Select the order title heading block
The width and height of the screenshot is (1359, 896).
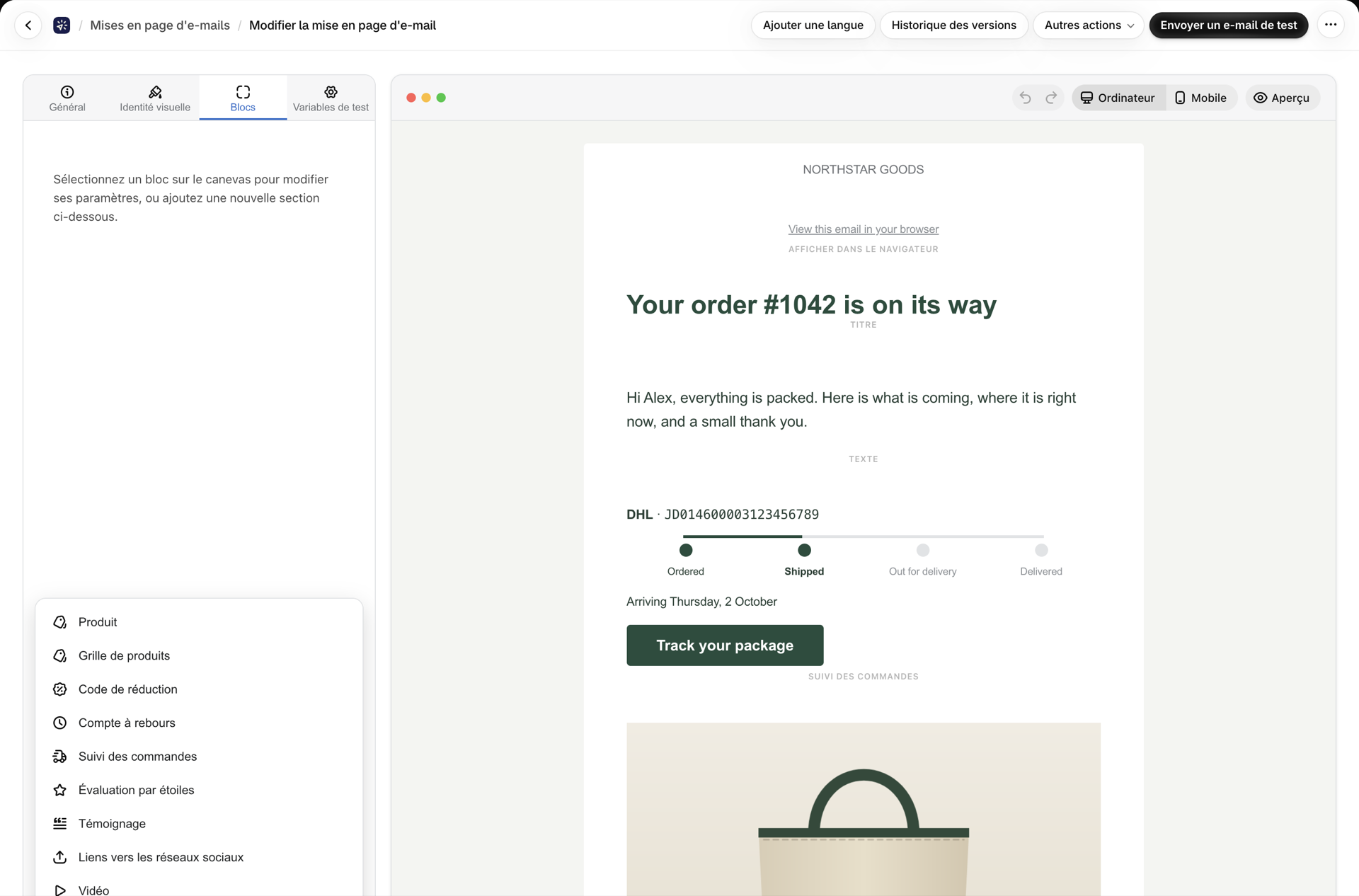811,305
